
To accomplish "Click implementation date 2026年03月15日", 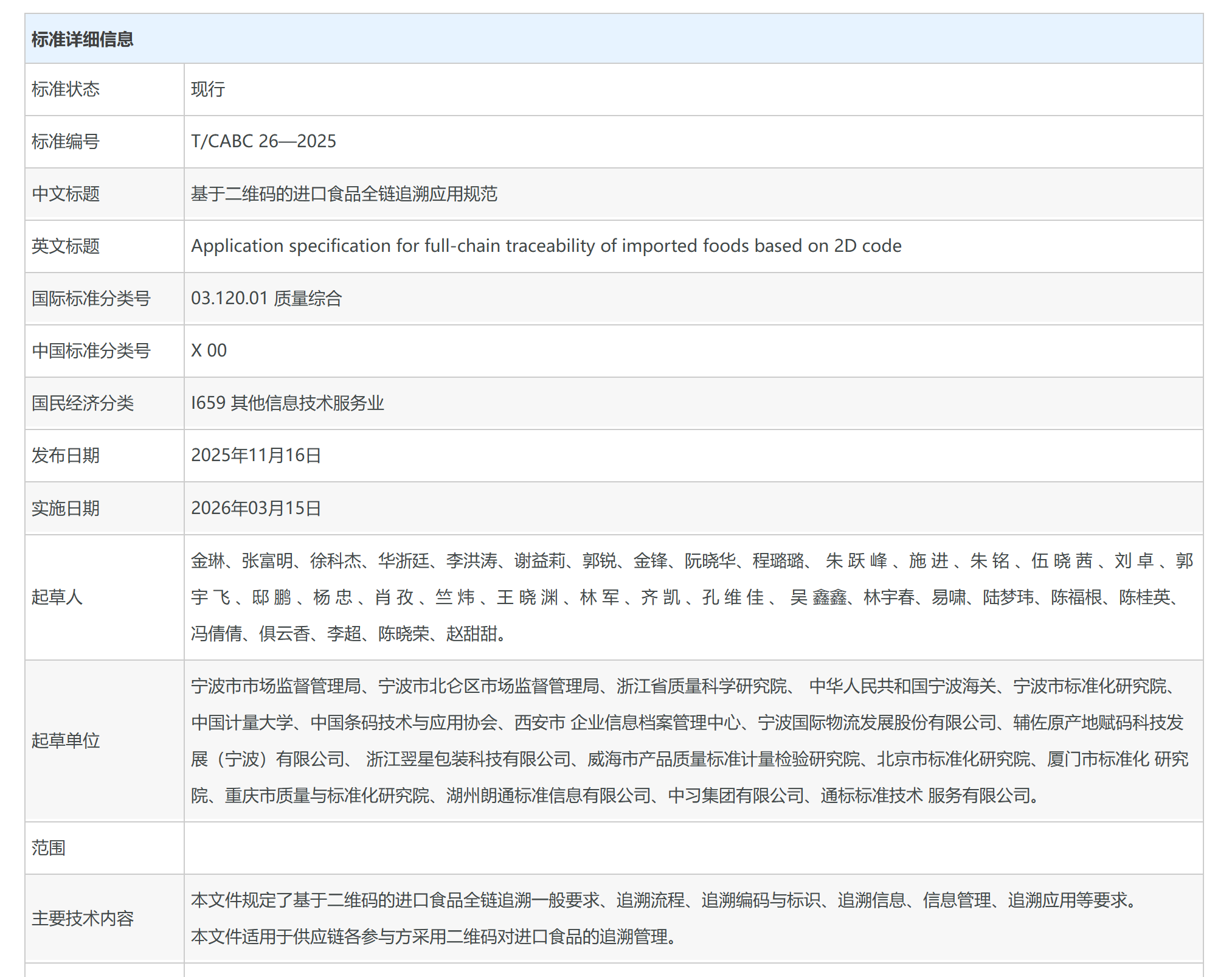I will click(256, 508).
